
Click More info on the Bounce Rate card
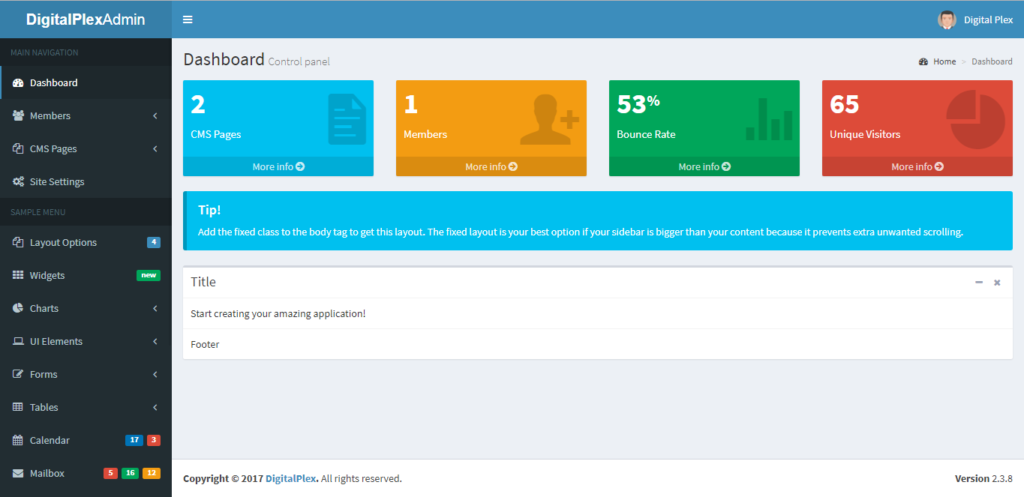(704, 167)
